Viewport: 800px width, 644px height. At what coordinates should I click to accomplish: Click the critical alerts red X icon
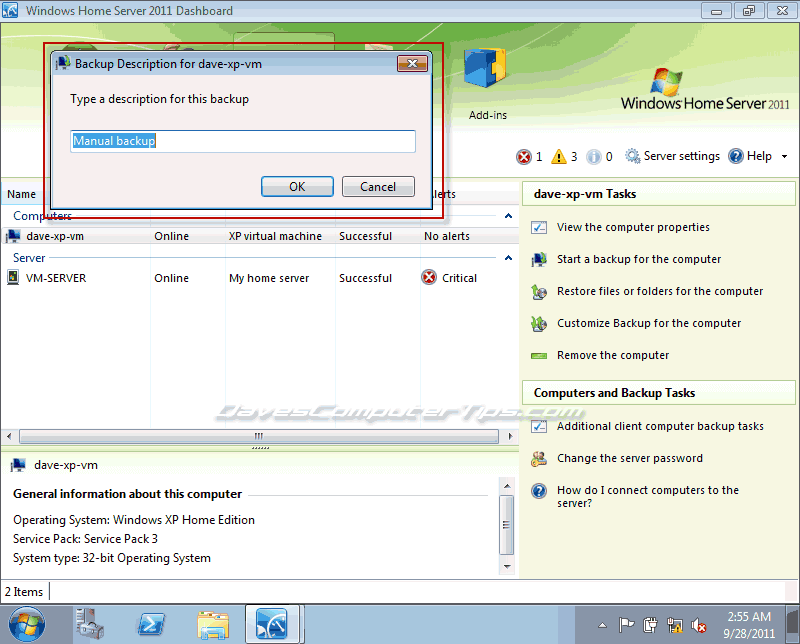[x=524, y=157]
